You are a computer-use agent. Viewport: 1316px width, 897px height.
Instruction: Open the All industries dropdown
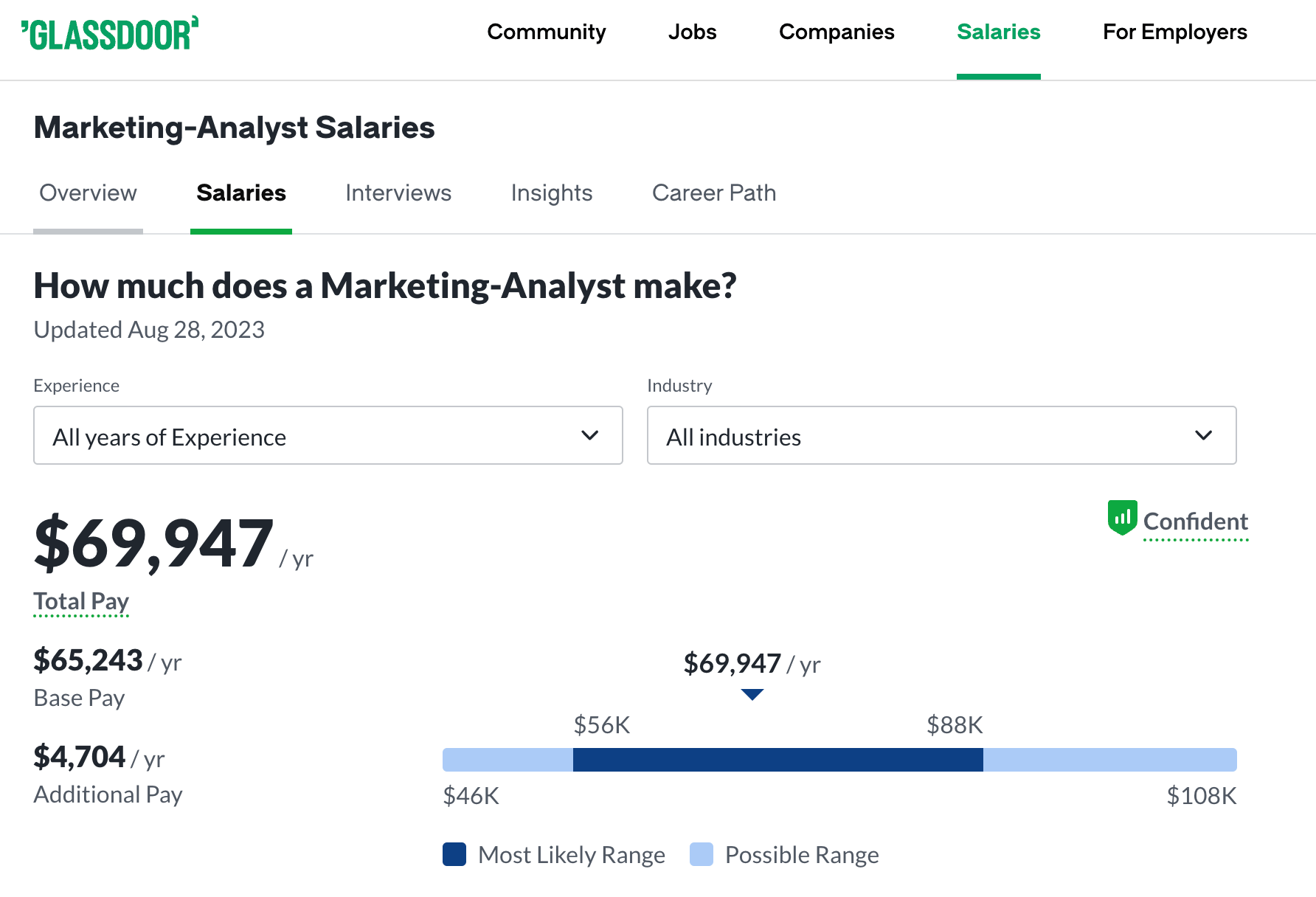[941, 435]
